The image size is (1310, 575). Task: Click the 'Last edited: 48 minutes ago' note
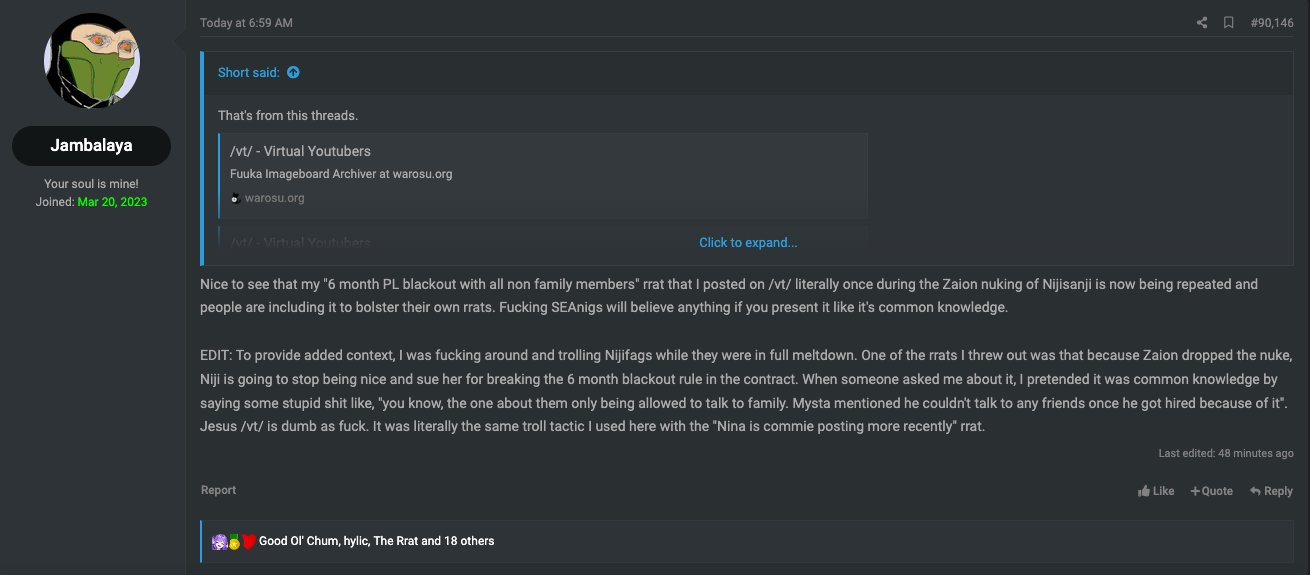point(1226,453)
